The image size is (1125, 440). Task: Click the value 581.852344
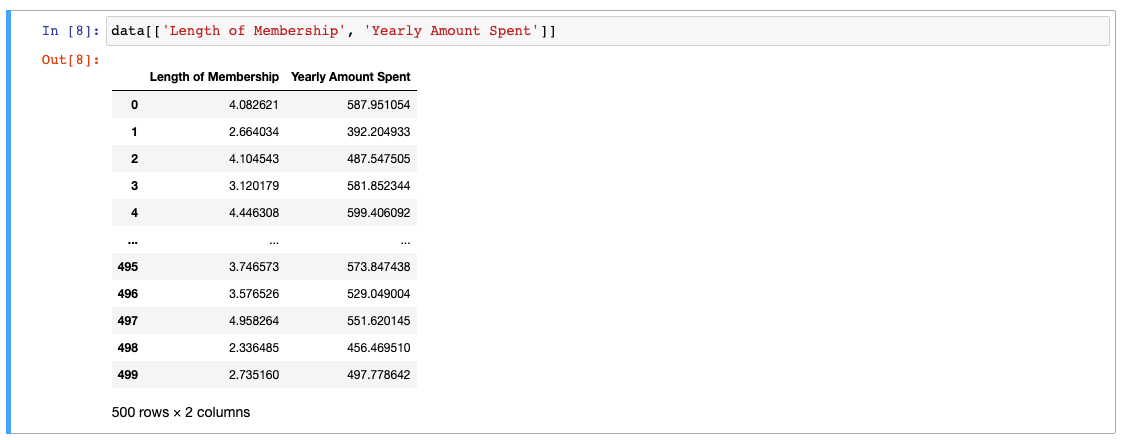[x=378, y=186]
